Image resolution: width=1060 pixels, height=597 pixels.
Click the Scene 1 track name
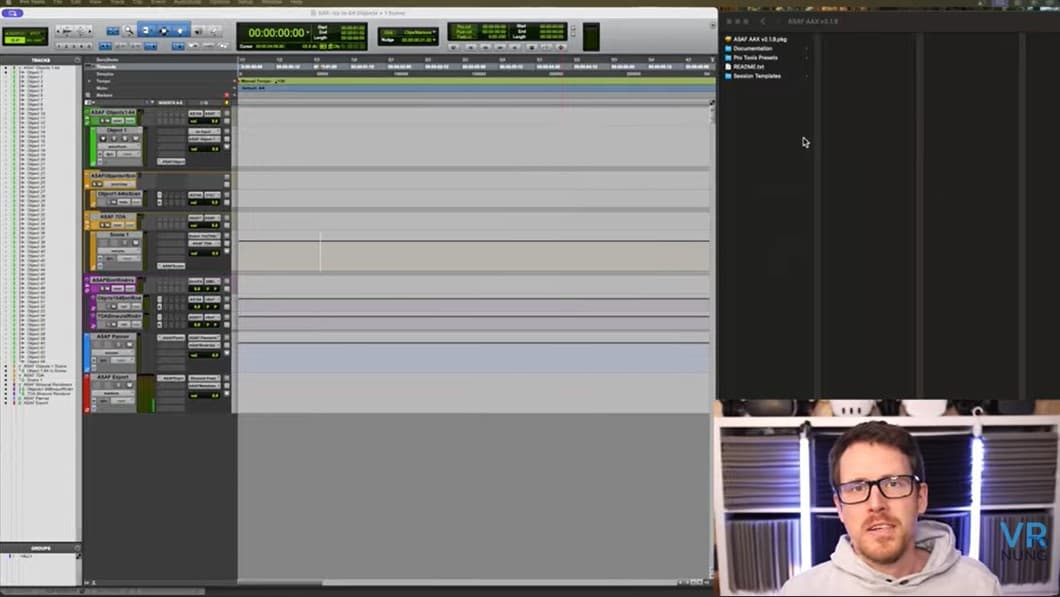[x=119, y=235]
